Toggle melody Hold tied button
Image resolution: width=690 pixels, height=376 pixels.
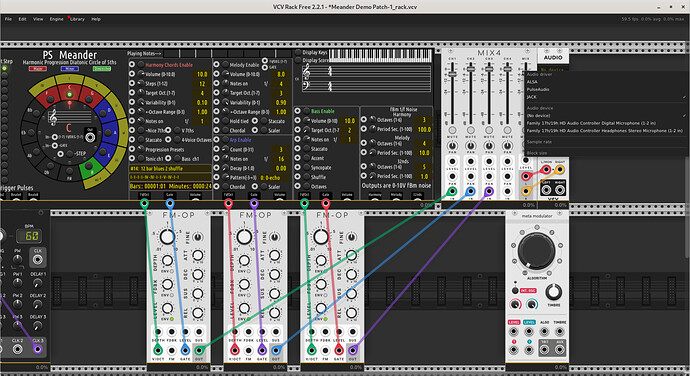pyautogui.click(x=225, y=121)
